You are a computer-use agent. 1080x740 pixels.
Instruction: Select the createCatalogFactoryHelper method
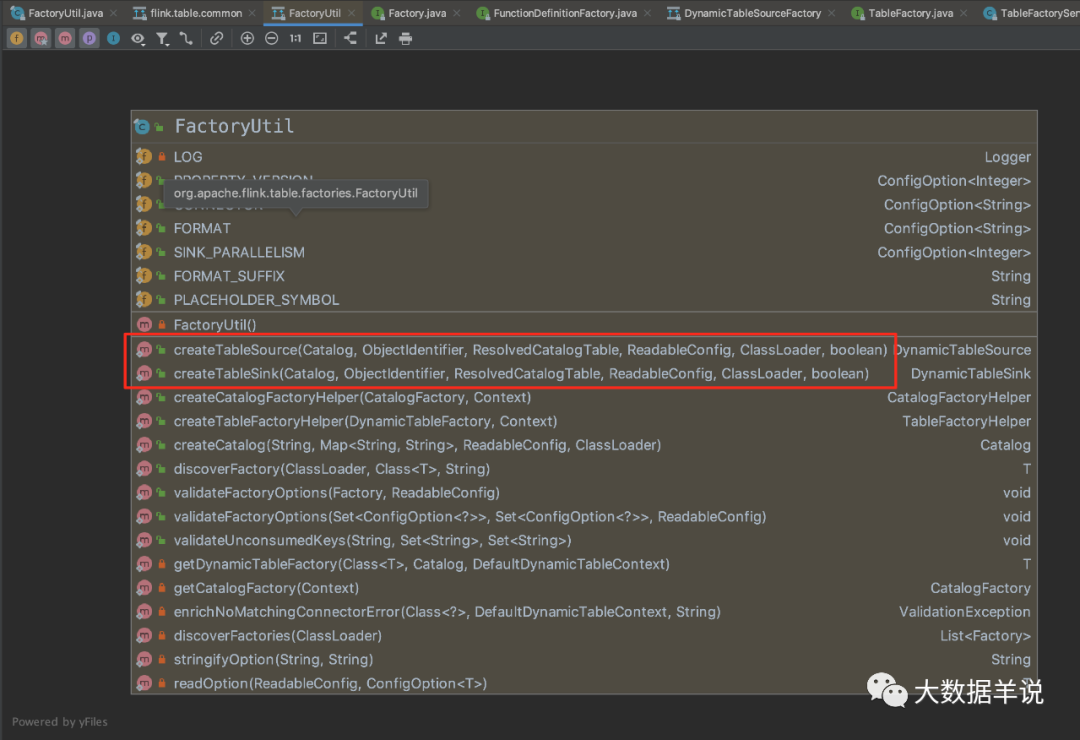click(584, 398)
